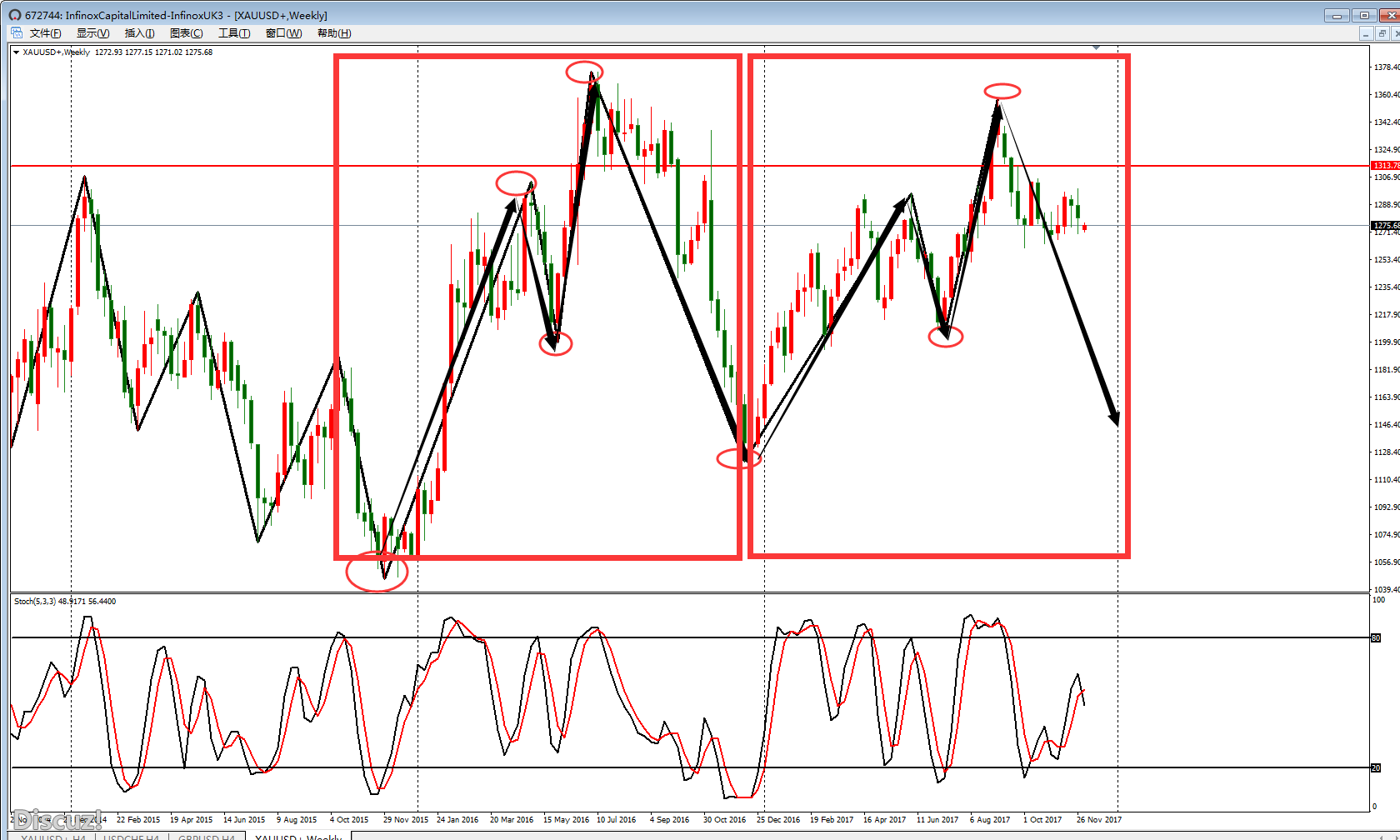Click the 24 Jan 2016 date label
1400x840 pixels.
tap(457, 820)
